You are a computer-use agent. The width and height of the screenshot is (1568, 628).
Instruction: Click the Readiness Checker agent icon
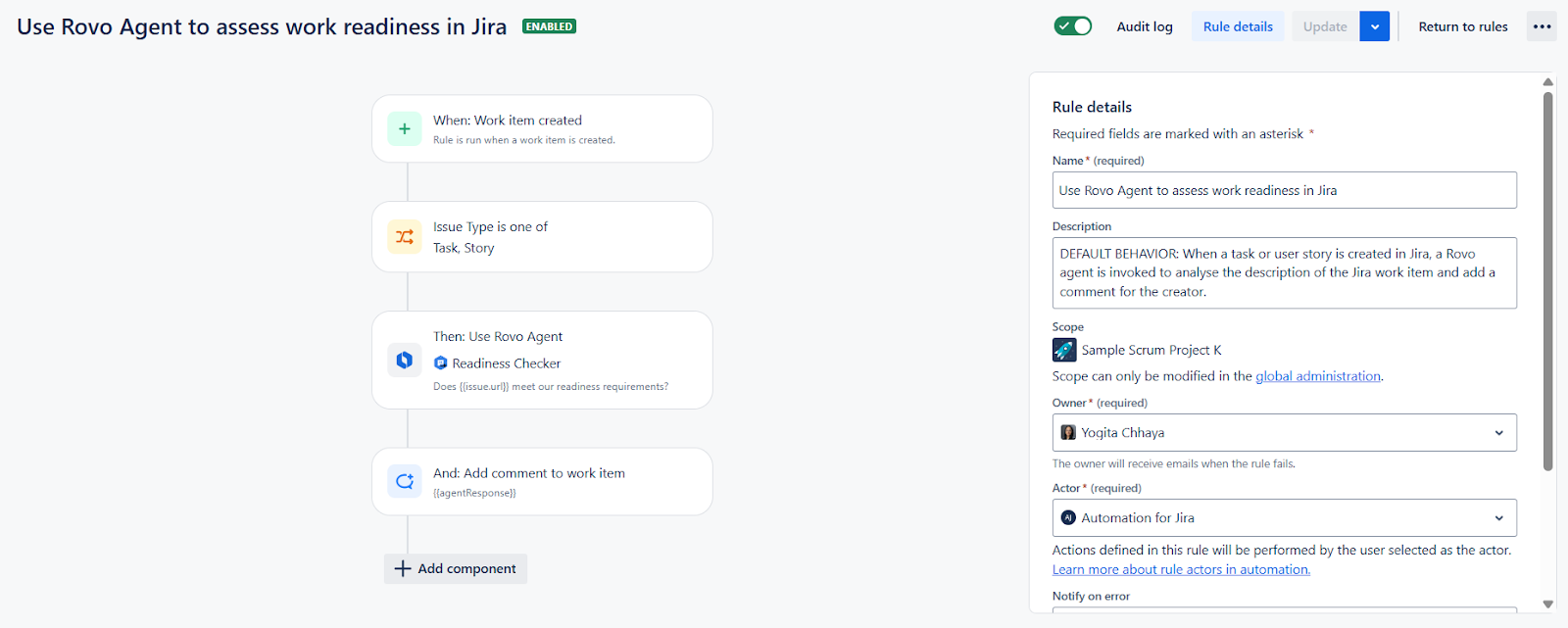(x=441, y=362)
